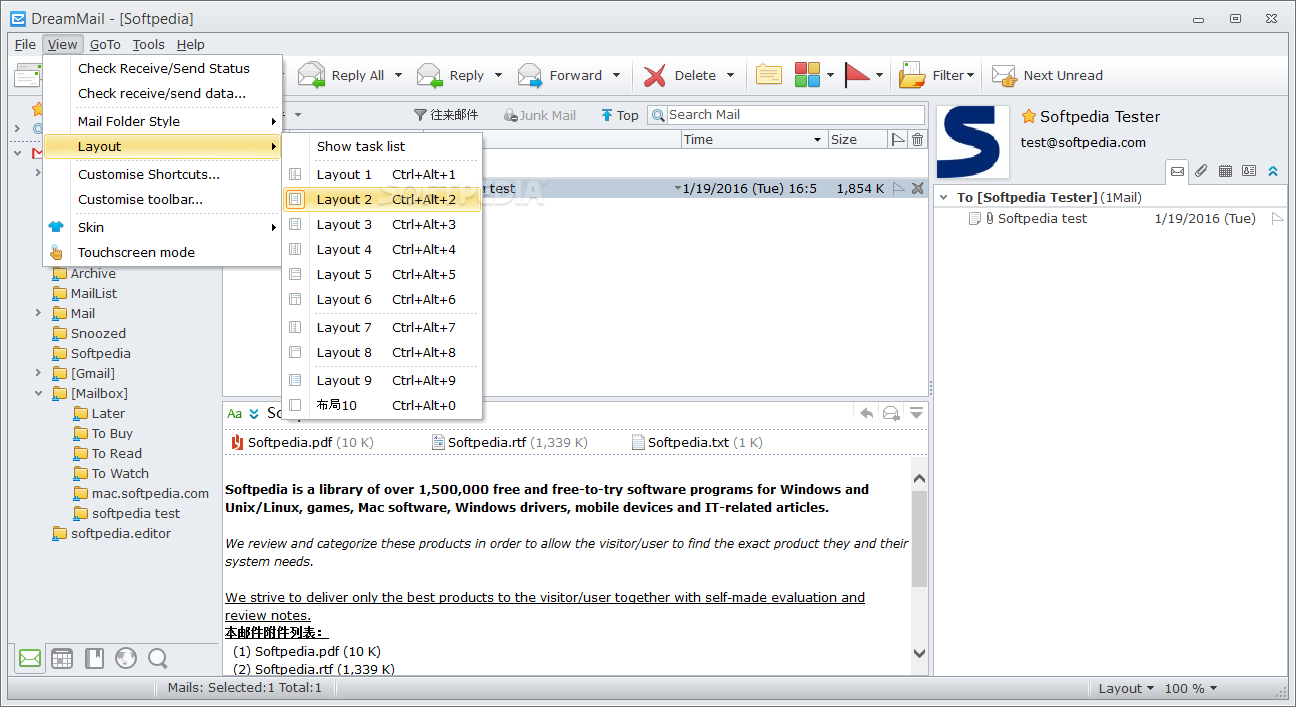Toggle the star next to Softpedia Tester

(x=1029, y=117)
